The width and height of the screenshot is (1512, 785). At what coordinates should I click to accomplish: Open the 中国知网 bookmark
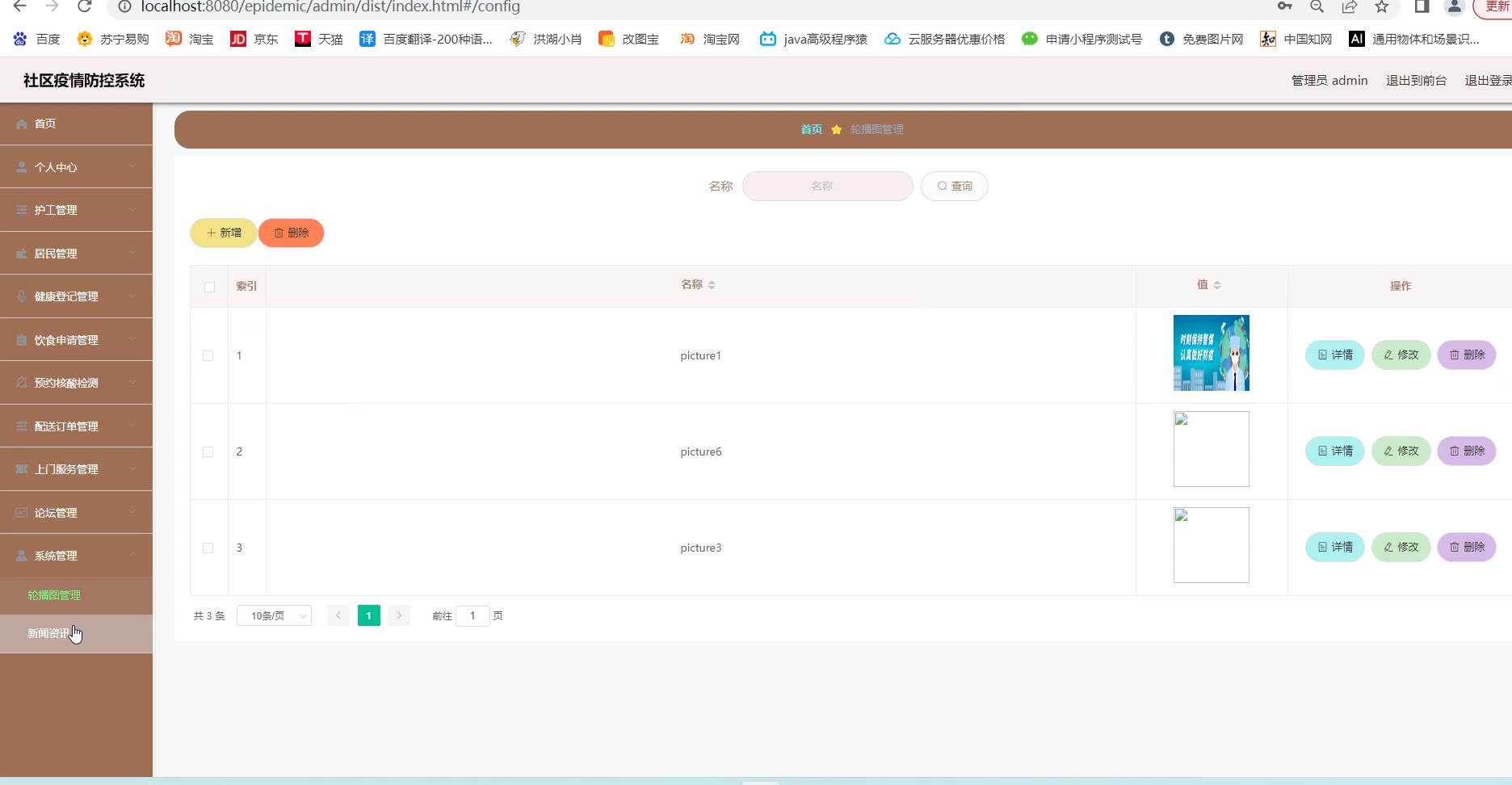1296,39
